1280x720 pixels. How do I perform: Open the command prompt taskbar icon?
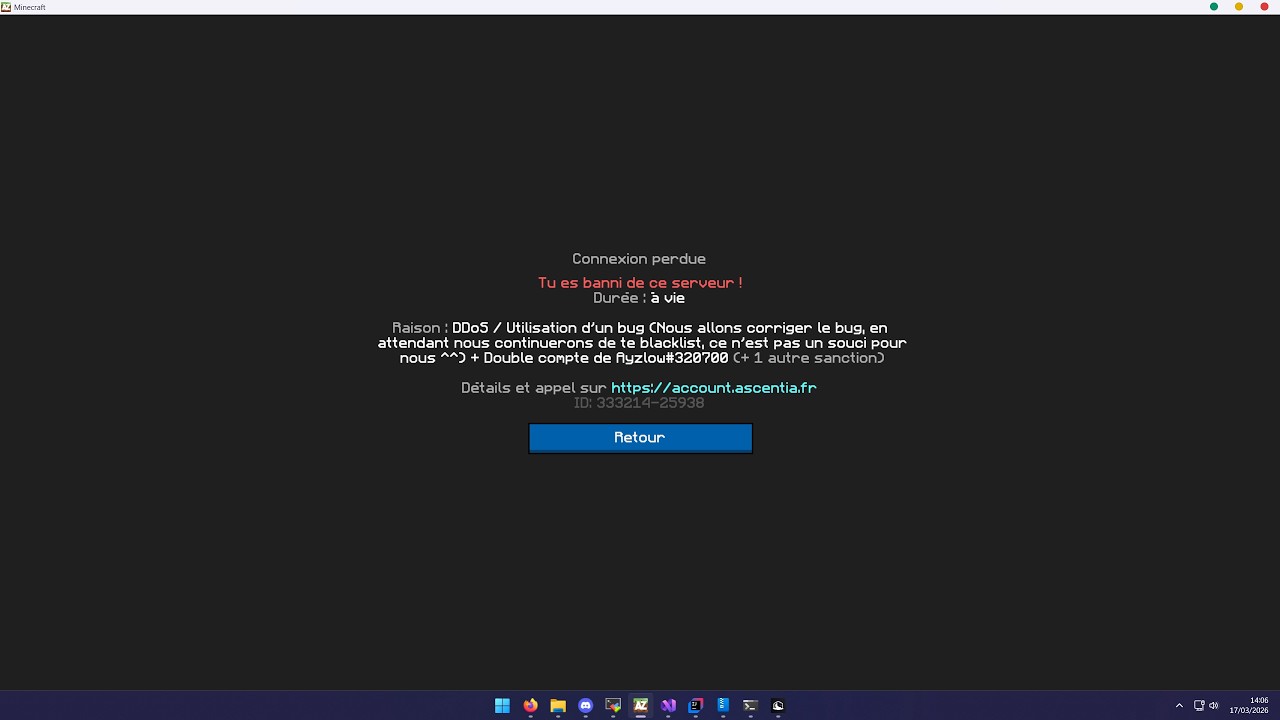coord(750,705)
